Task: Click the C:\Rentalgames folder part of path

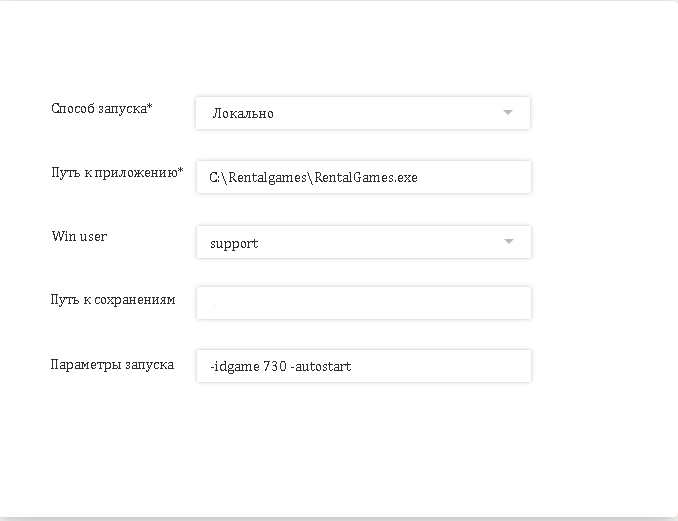Action: point(258,178)
